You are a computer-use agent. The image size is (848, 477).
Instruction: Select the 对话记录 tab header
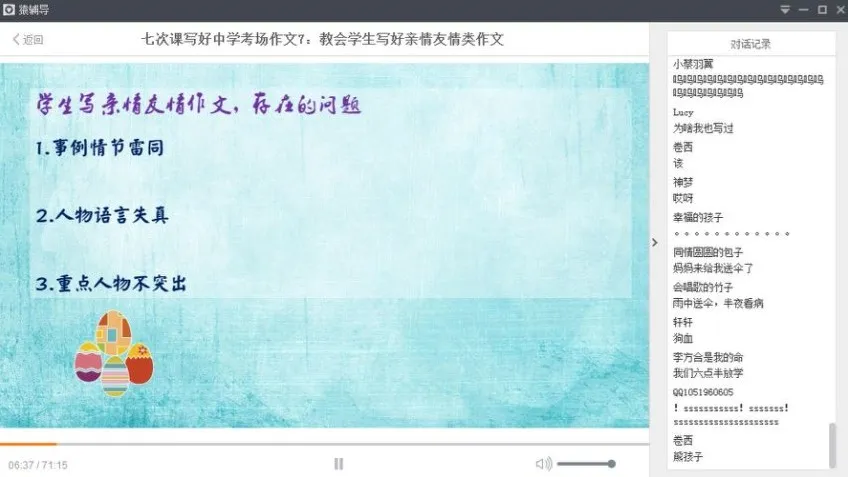(x=750, y=44)
